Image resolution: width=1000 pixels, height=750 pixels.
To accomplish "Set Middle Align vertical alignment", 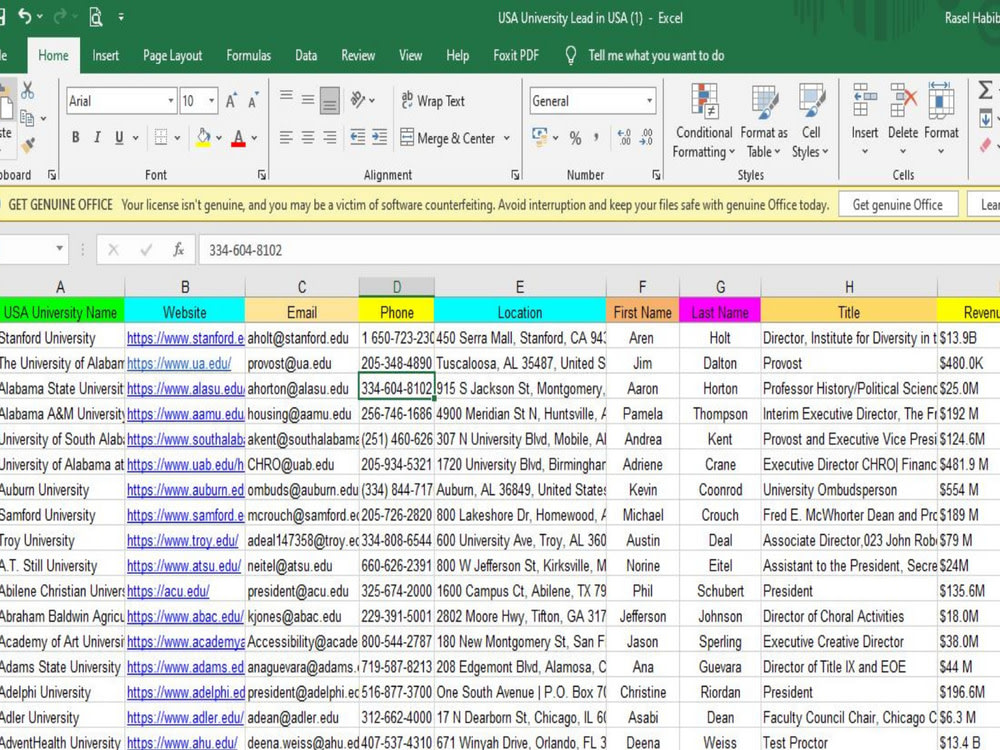I will (308, 99).
